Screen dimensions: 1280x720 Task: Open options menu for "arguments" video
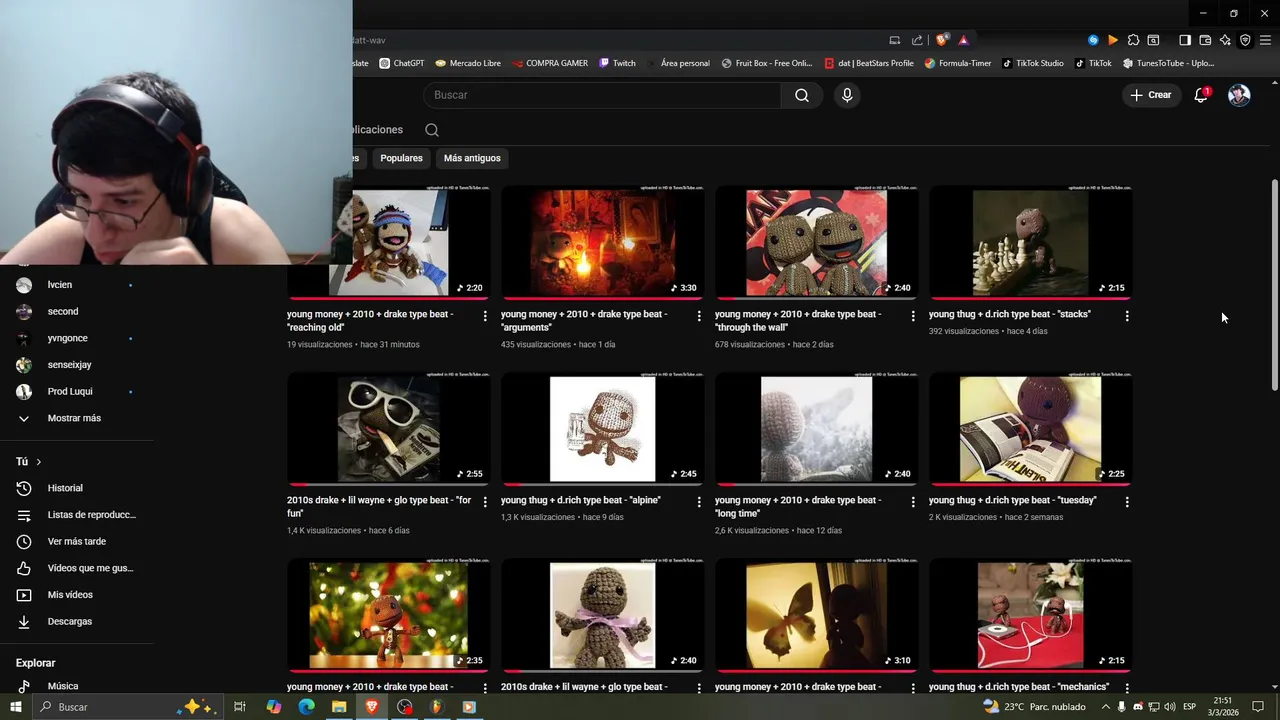[699, 316]
